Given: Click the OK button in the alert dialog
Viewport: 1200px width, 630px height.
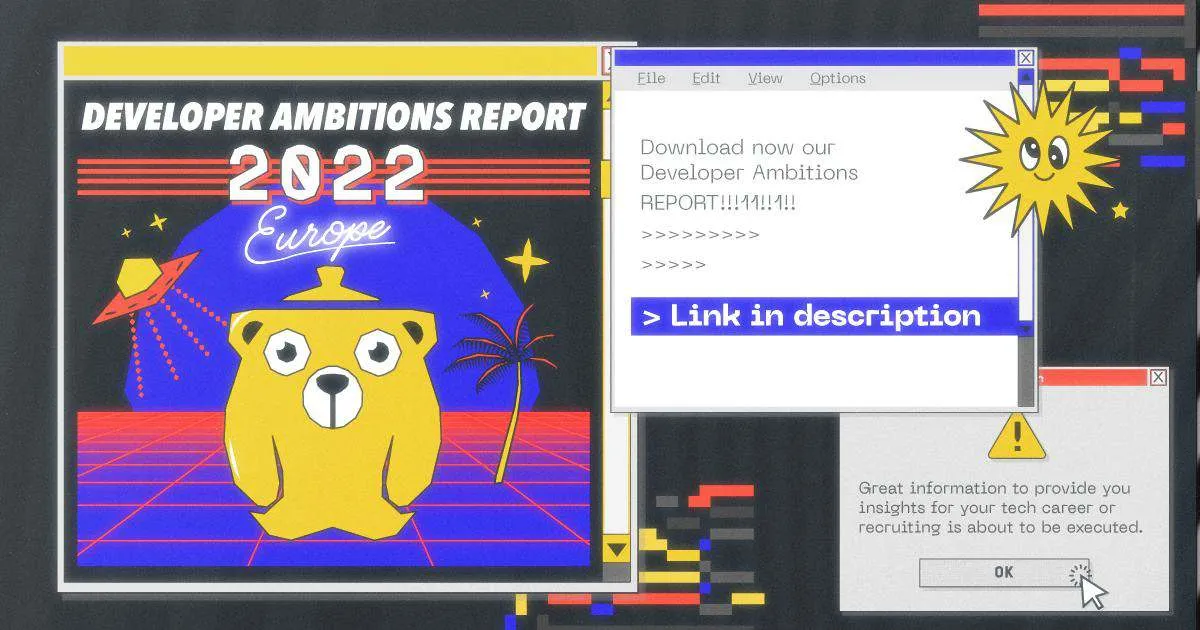Looking at the screenshot, I should [1004, 572].
